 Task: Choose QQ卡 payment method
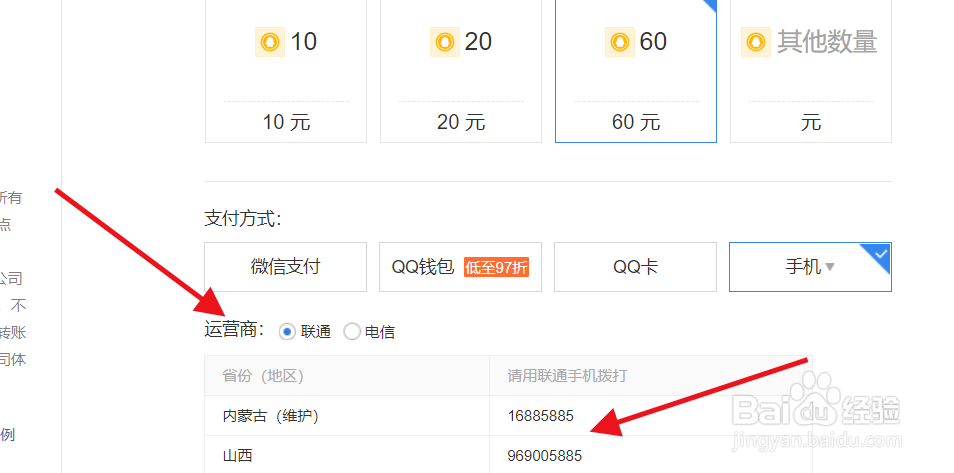pyautogui.click(x=636, y=267)
